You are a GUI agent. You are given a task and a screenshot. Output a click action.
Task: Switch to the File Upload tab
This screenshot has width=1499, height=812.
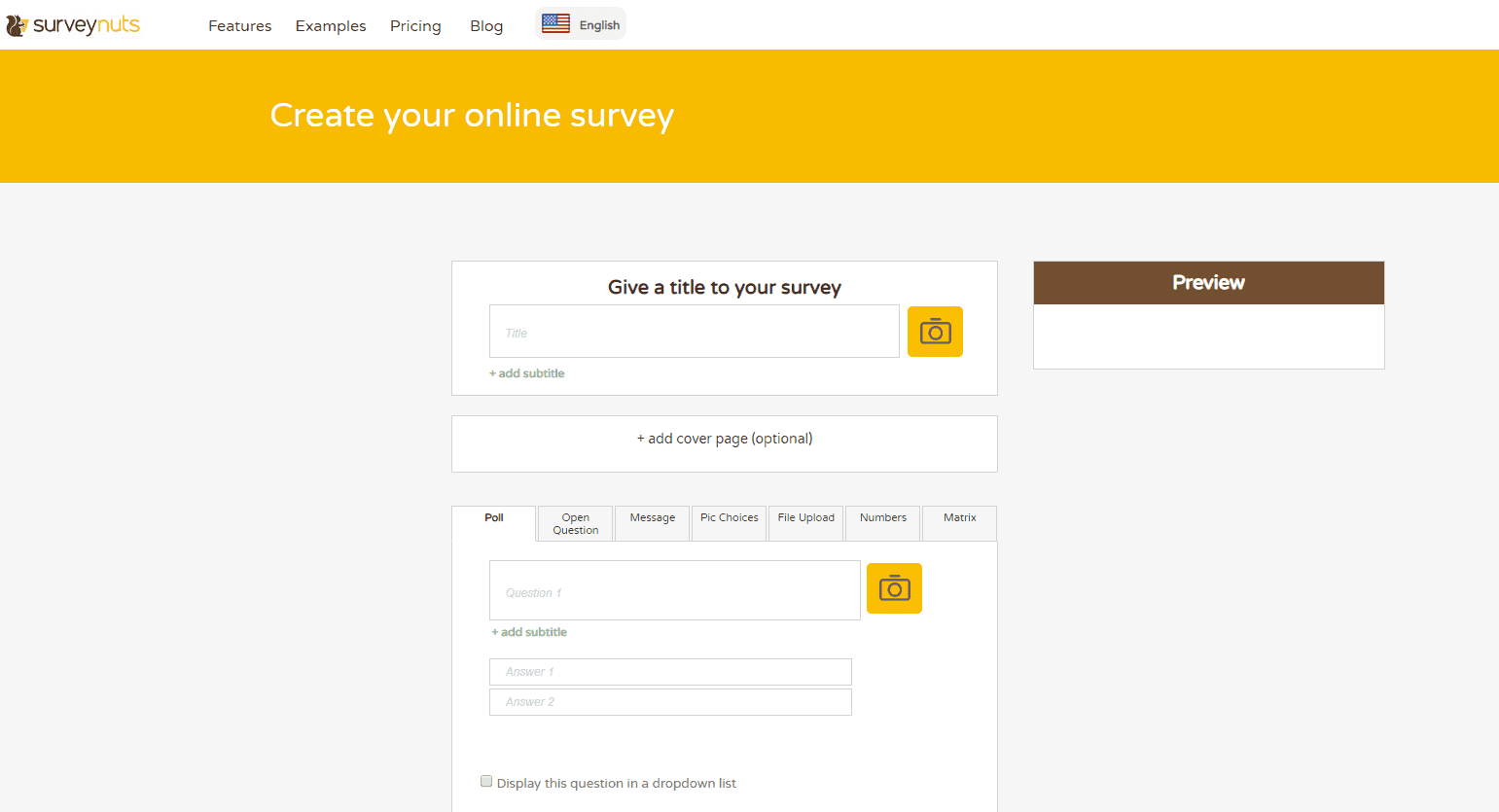[806, 523]
